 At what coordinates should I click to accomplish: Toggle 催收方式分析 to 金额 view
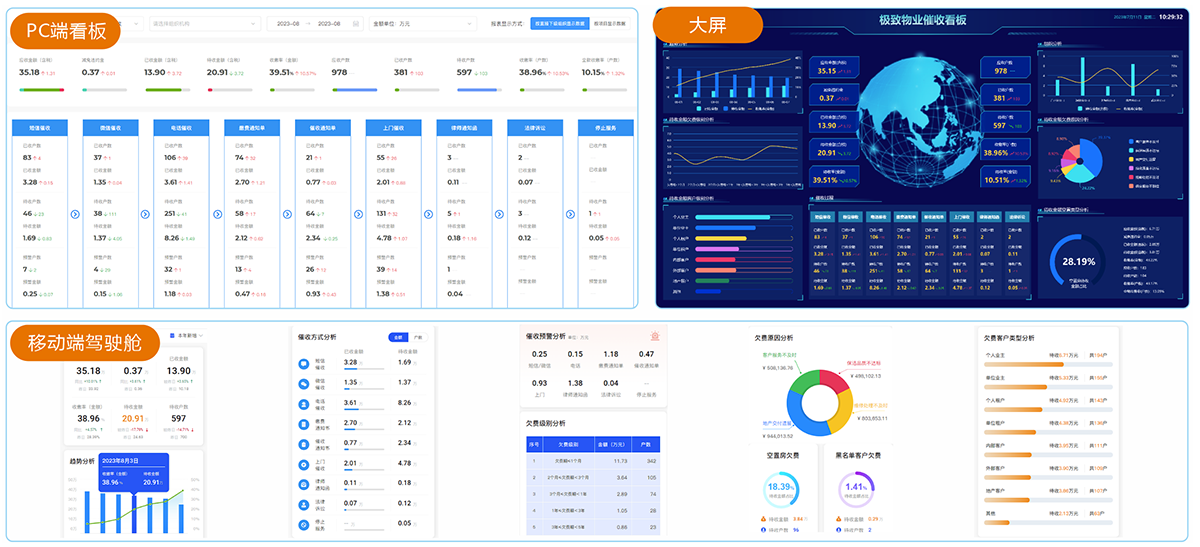click(x=398, y=338)
